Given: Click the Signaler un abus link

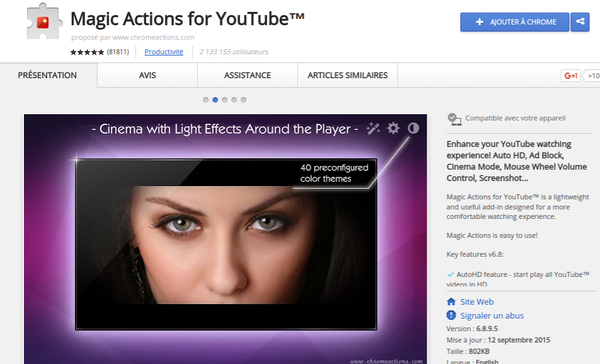Looking at the screenshot, I should pyautogui.click(x=492, y=316).
